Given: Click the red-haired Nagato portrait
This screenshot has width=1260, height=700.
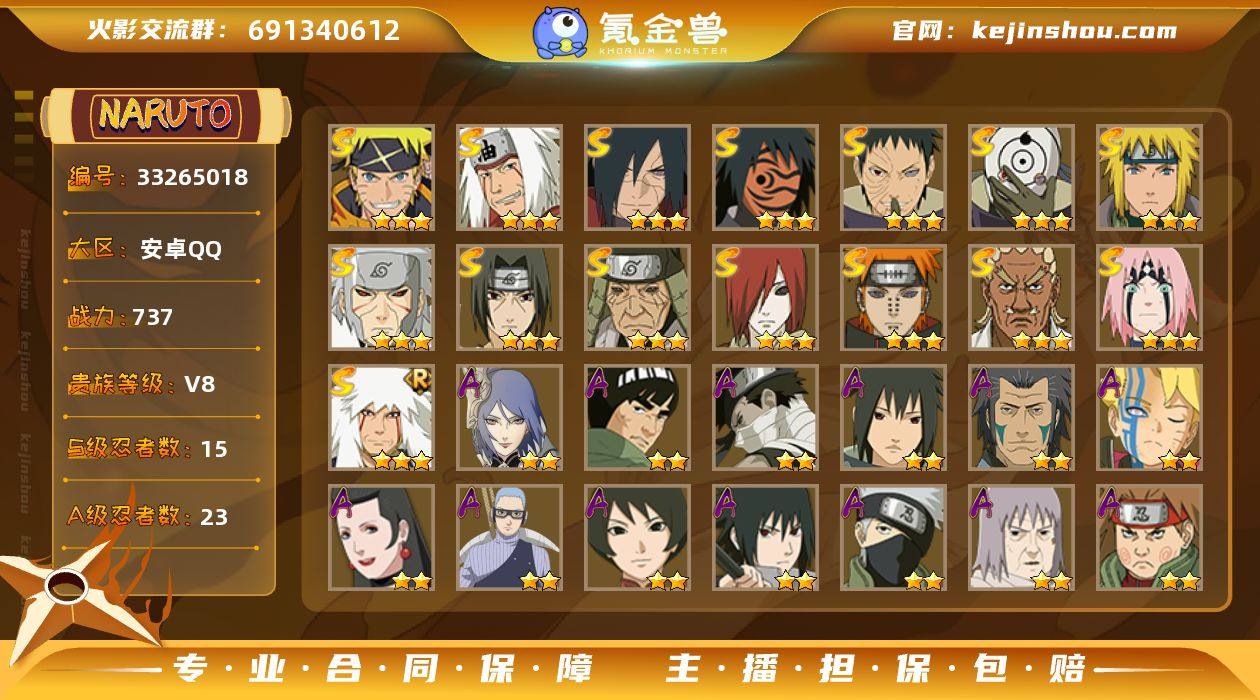Looking at the screenshot, I should click(765, 298).
